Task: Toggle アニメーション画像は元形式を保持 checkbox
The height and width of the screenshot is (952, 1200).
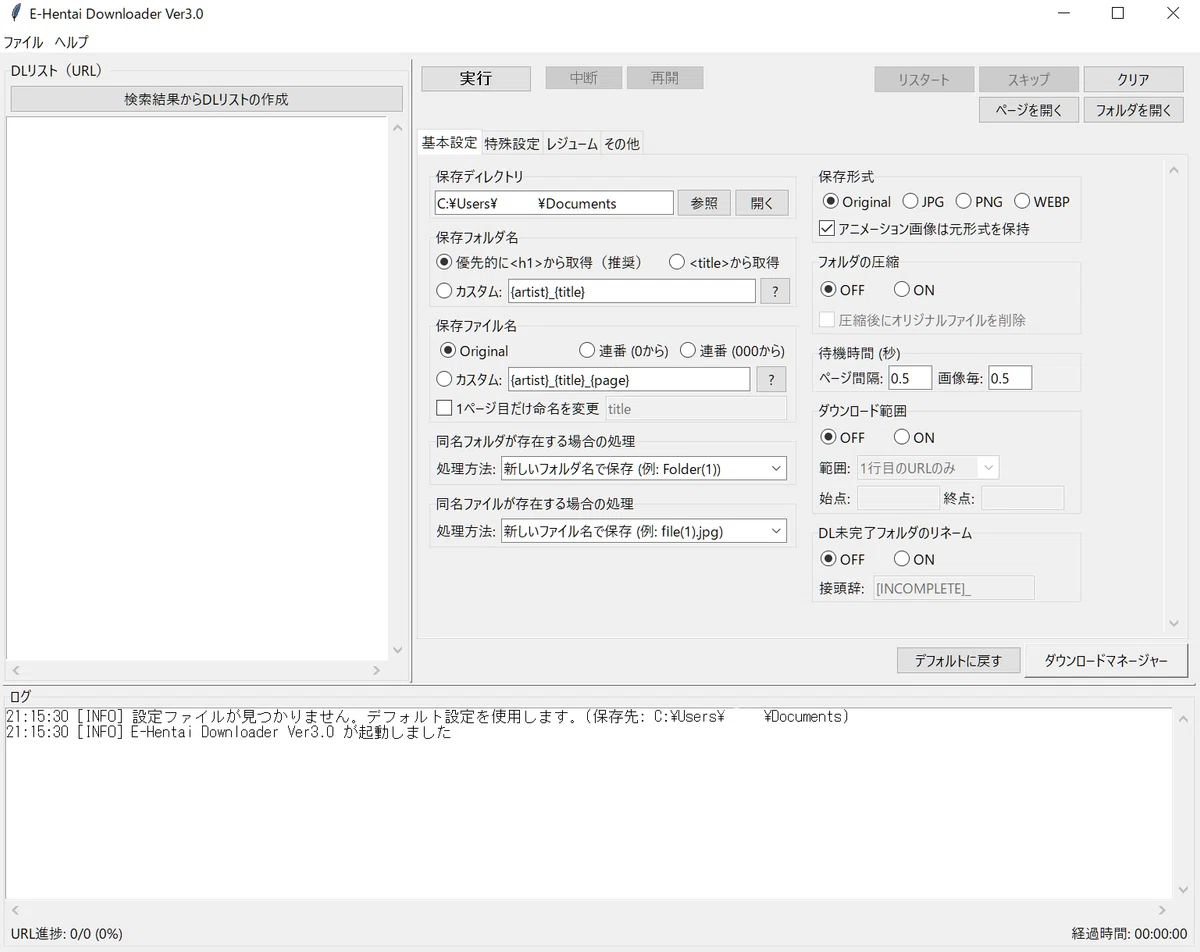Action: coord(924,228)
